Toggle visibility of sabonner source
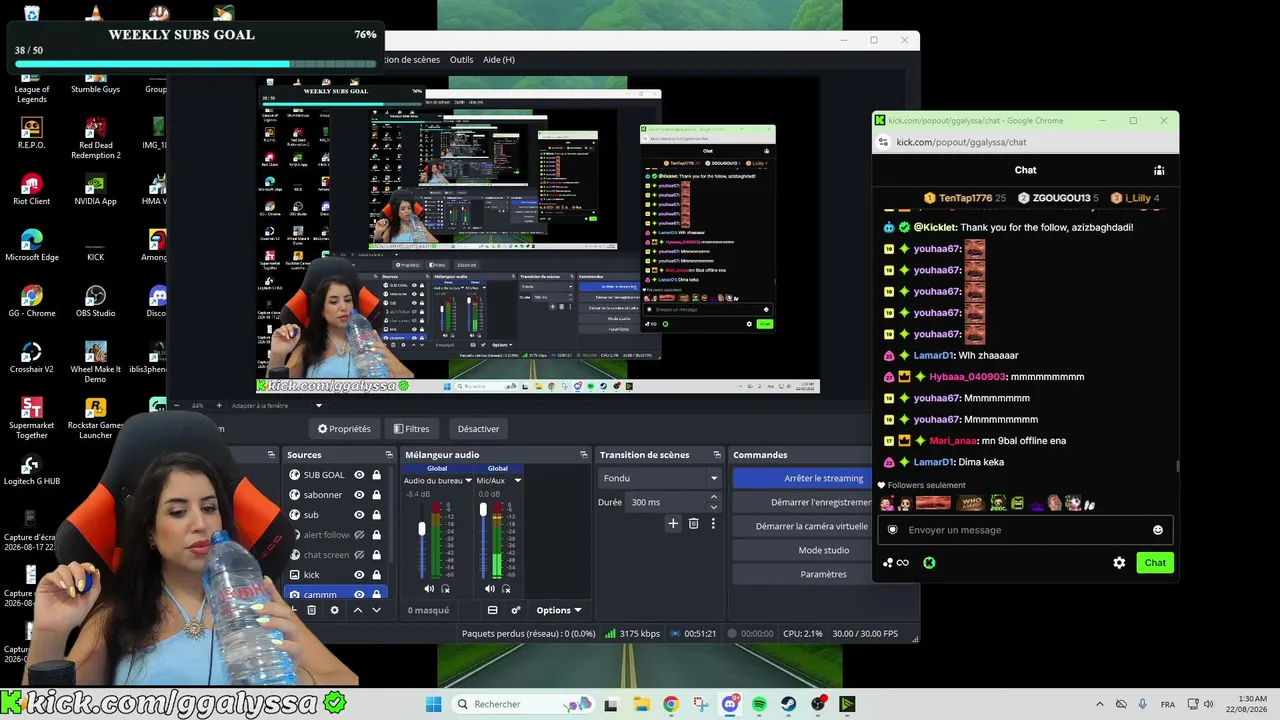The width and height of the screenshot is (1280, 720). click(x=359, y=495)
